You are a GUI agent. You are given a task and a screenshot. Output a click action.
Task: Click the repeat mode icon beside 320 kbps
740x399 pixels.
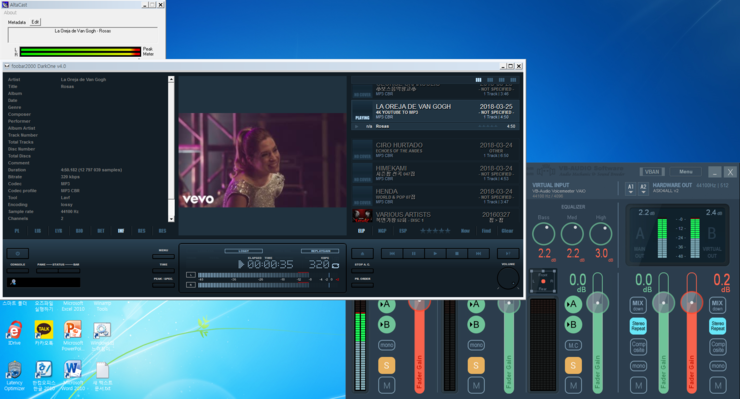coord(336,265)
